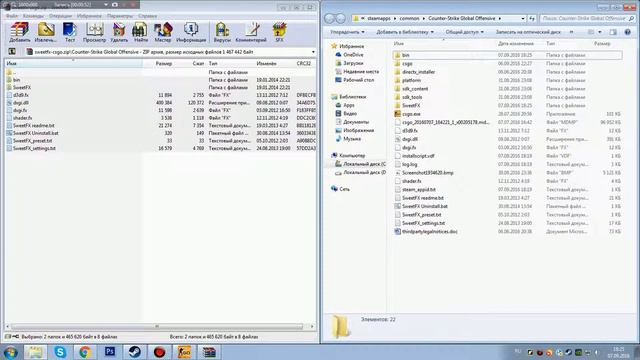Click the Добавить (Add) icon in WinRAR toolbar
Image resolution: width=640 pixels, height=360 pixels.
tap(20, 33)
